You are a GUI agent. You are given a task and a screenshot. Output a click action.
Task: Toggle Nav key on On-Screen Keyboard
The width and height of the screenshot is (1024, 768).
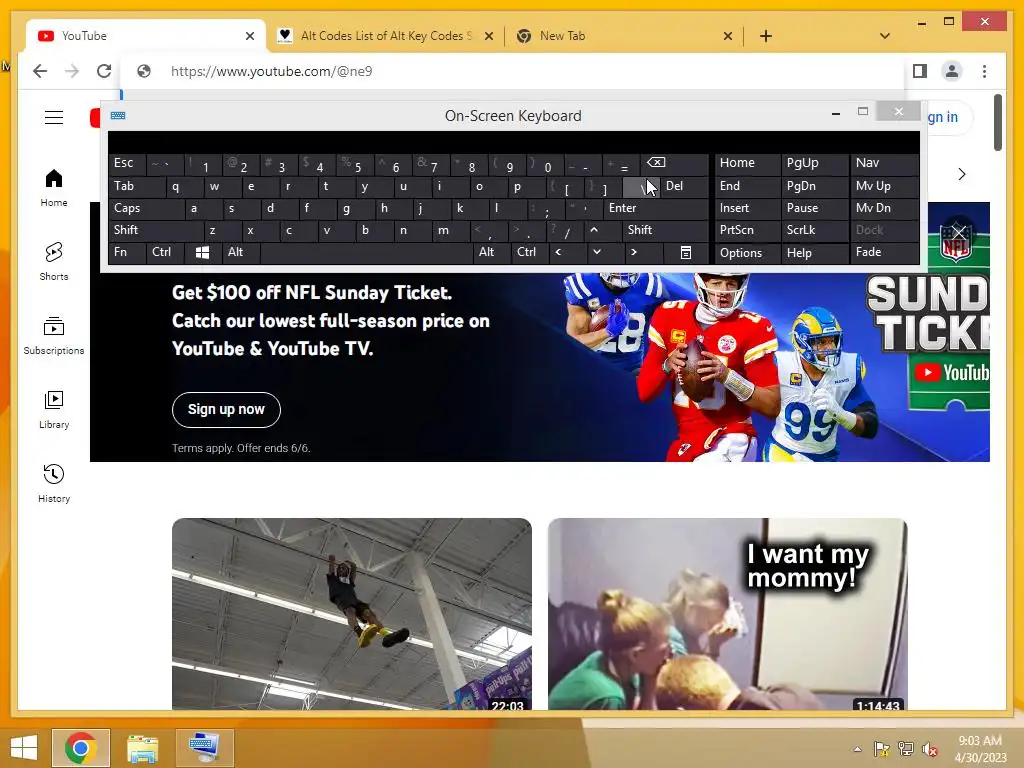(x=884, y=163)
